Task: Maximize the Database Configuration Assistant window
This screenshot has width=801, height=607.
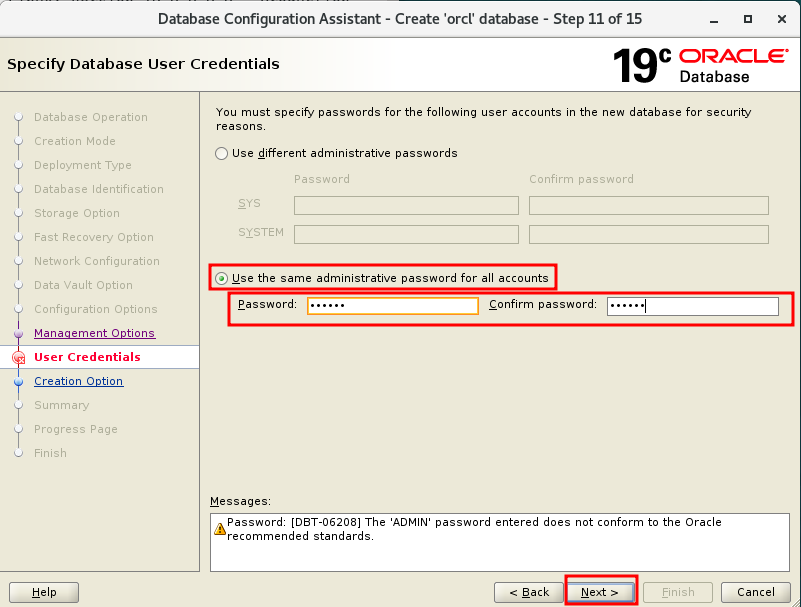Action: click(748, 19)
